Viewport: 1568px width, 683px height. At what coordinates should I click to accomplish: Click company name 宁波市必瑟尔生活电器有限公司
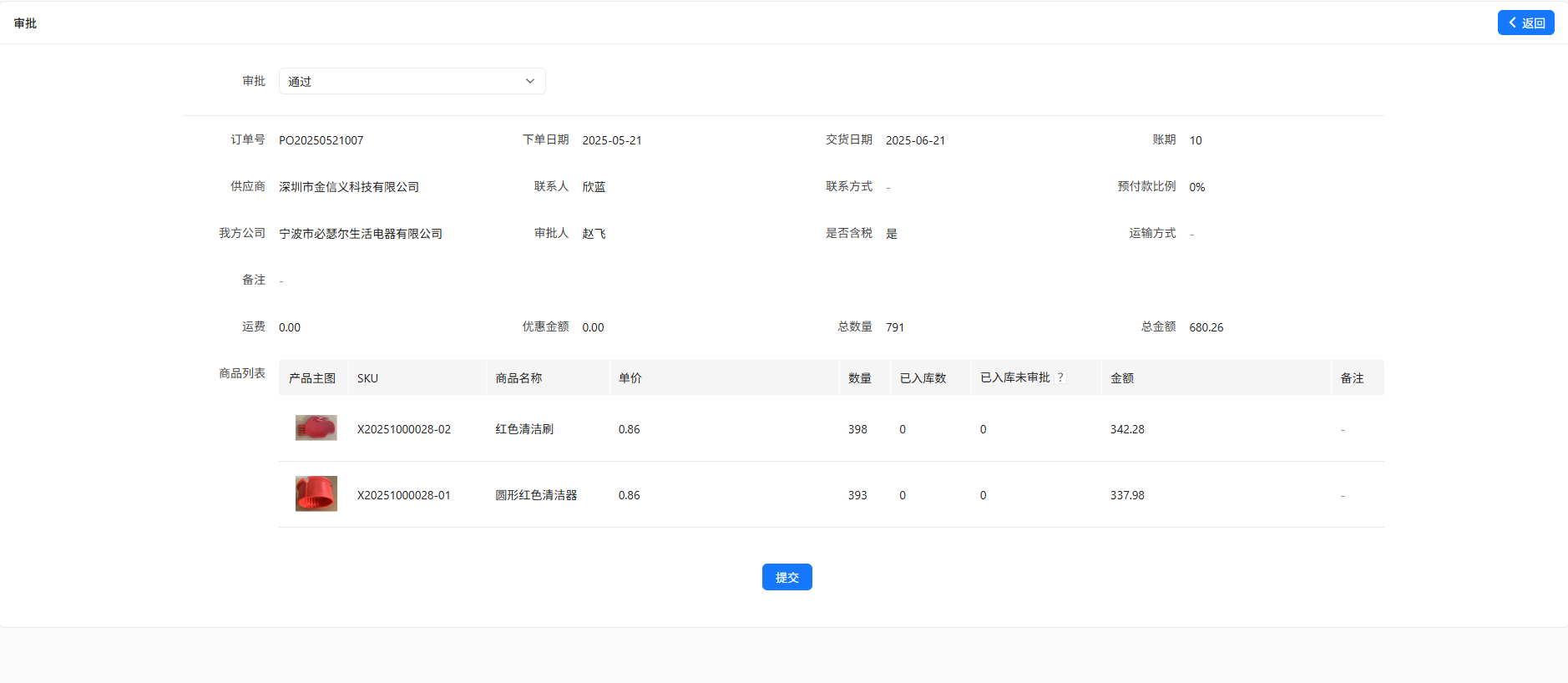360,234
